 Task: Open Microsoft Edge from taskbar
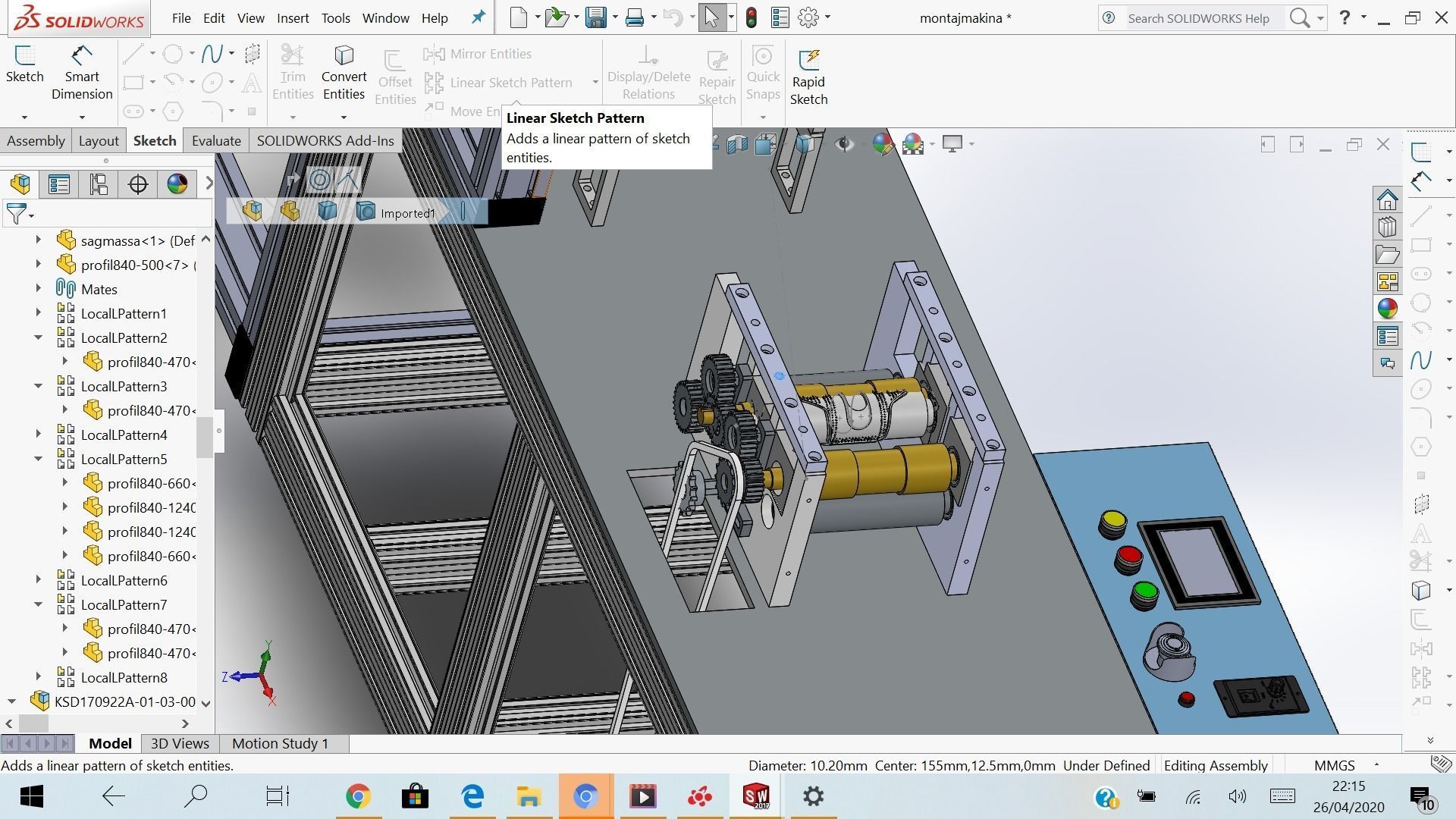tap(472, 796)
